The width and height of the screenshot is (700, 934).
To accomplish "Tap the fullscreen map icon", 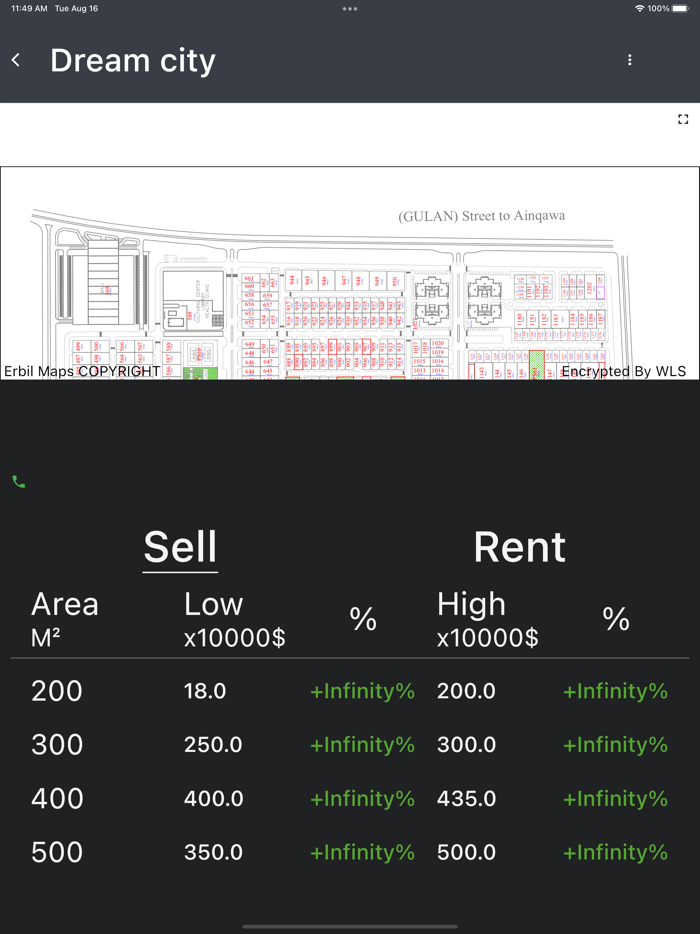I will click(683, 119).
